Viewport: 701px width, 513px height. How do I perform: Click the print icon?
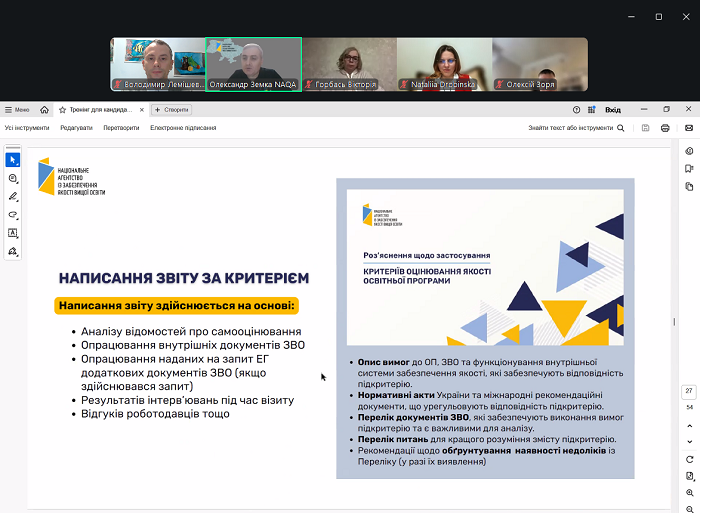pyautogui.click(x=665, y=128)
